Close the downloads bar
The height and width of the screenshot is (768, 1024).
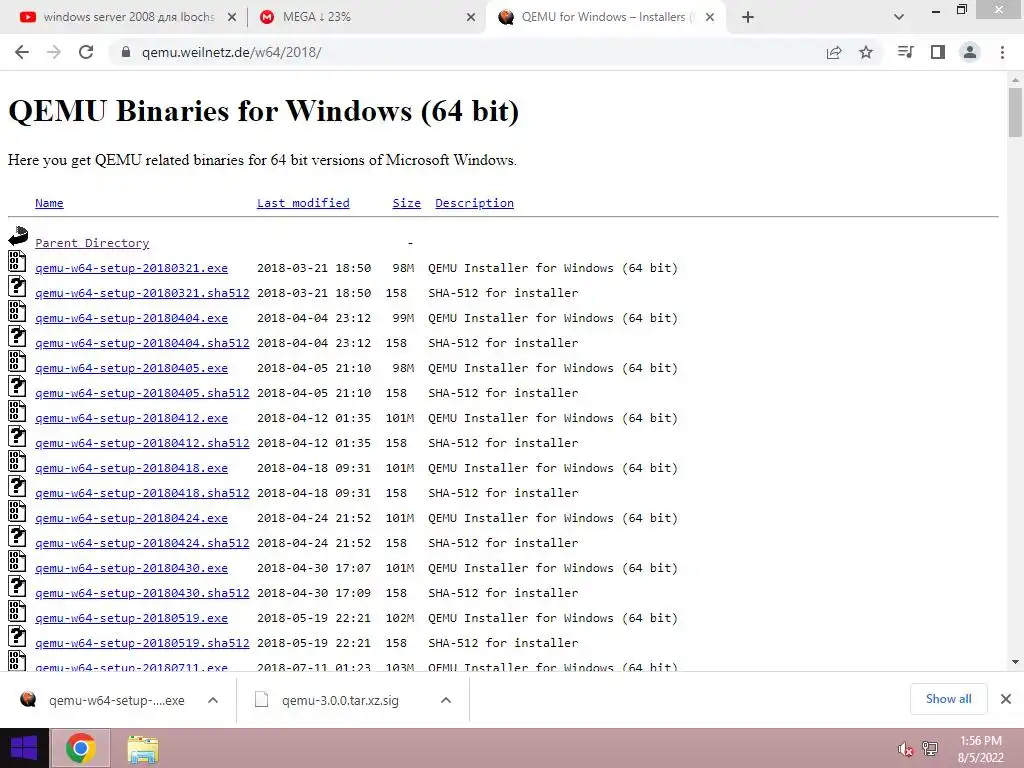pyautogui.click(x=1006, y=699)
